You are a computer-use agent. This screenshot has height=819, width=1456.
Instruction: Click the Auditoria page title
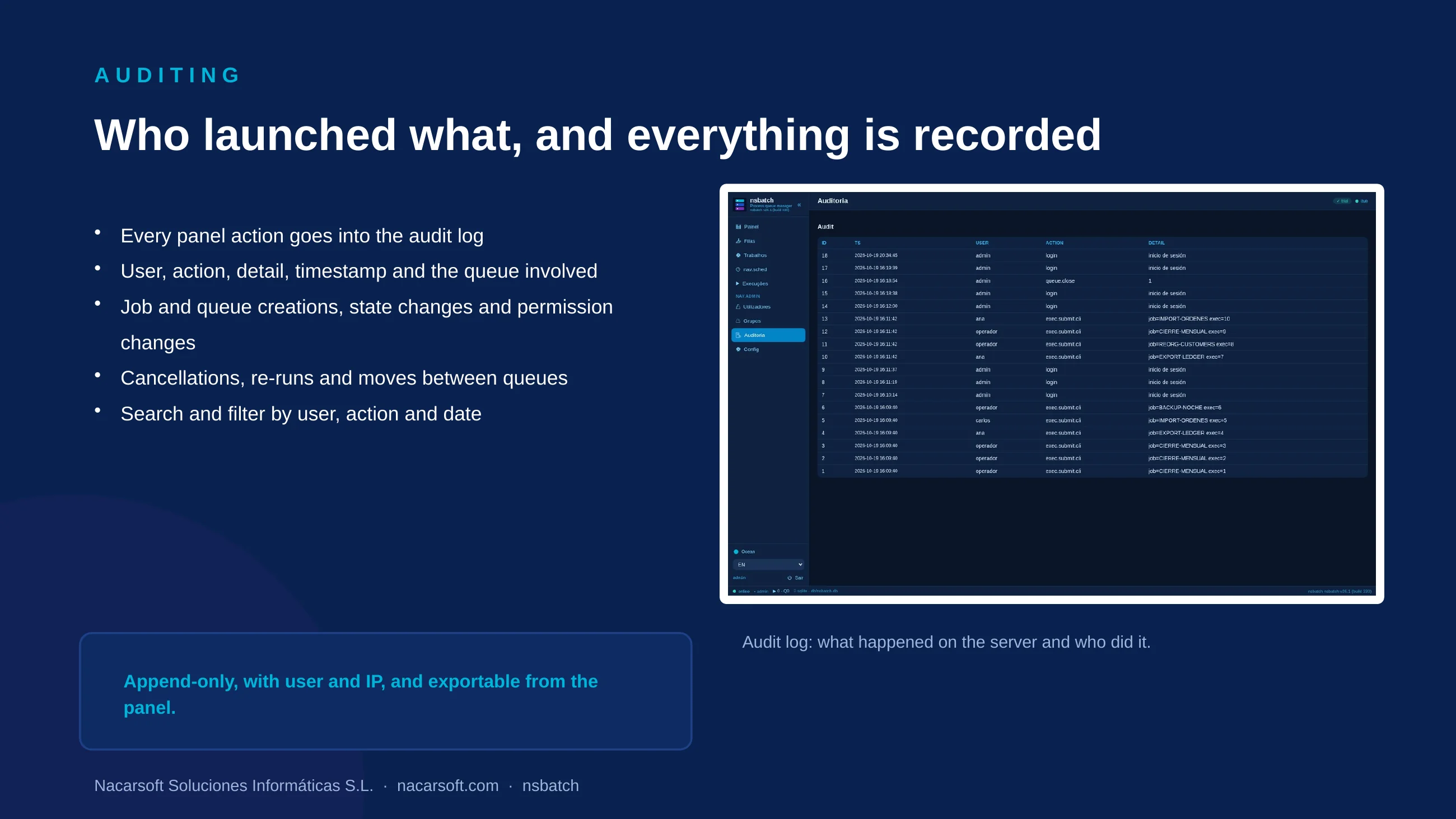click(832, 200)
